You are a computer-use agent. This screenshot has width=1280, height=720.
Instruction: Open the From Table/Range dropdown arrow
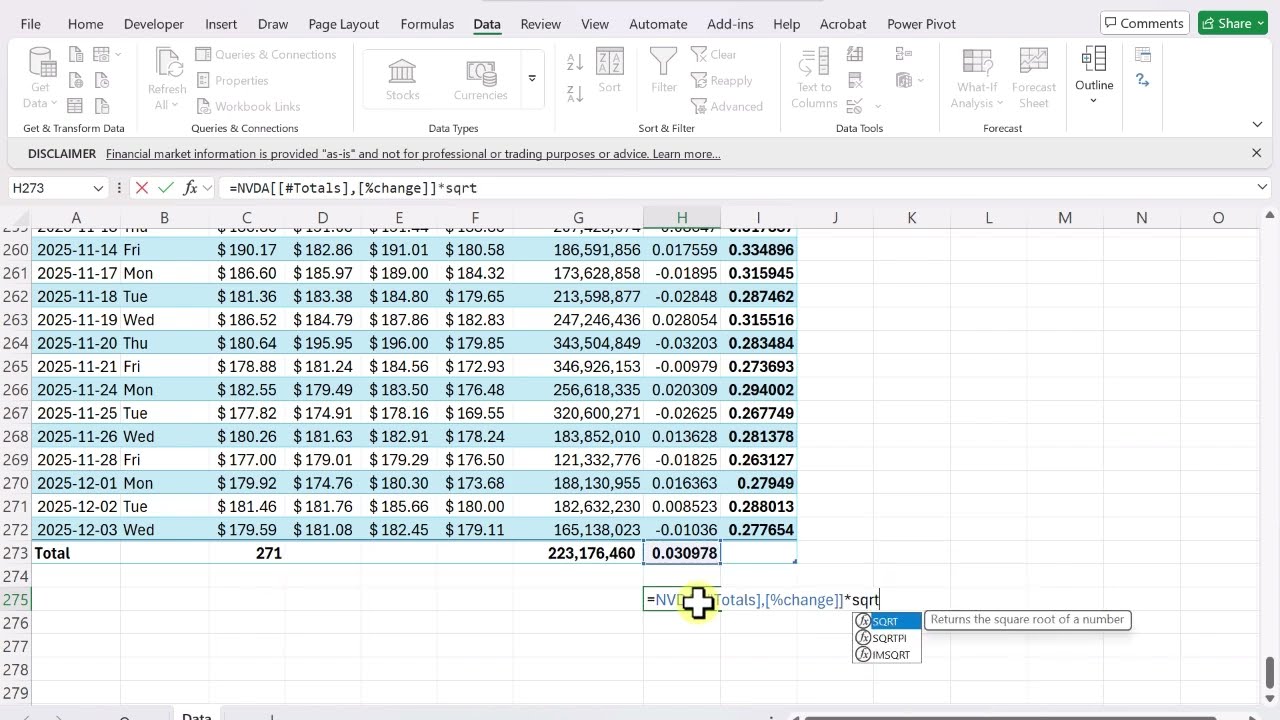(x=118, y=55)
